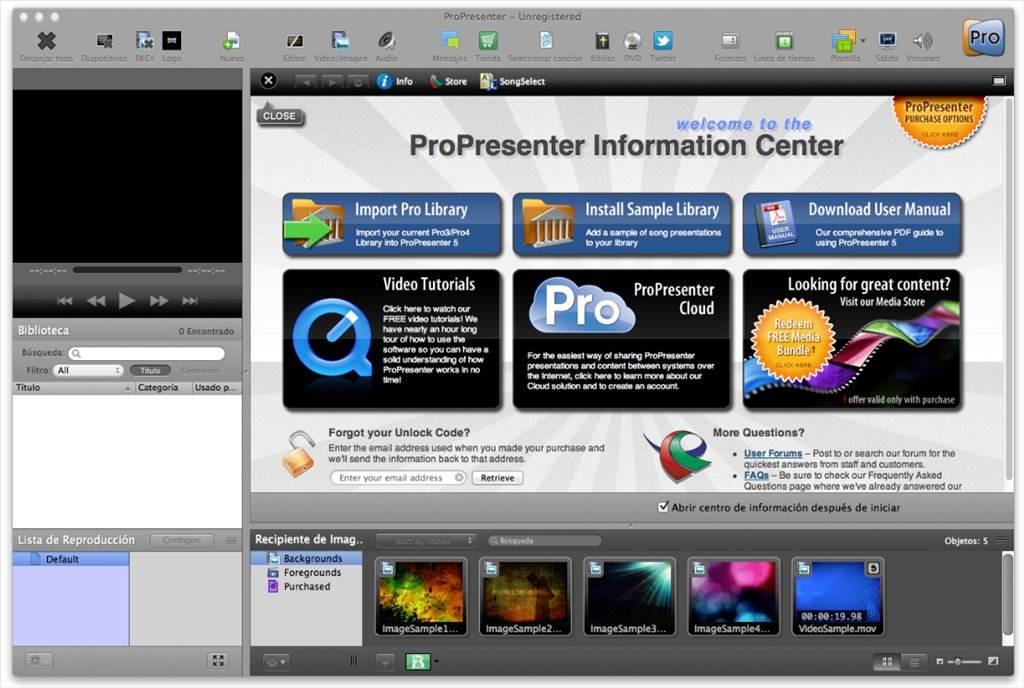Click the Biblioteca Búsqueda search field
Image resolution: width=1024 pixels, height=688 pixels.
146,353
